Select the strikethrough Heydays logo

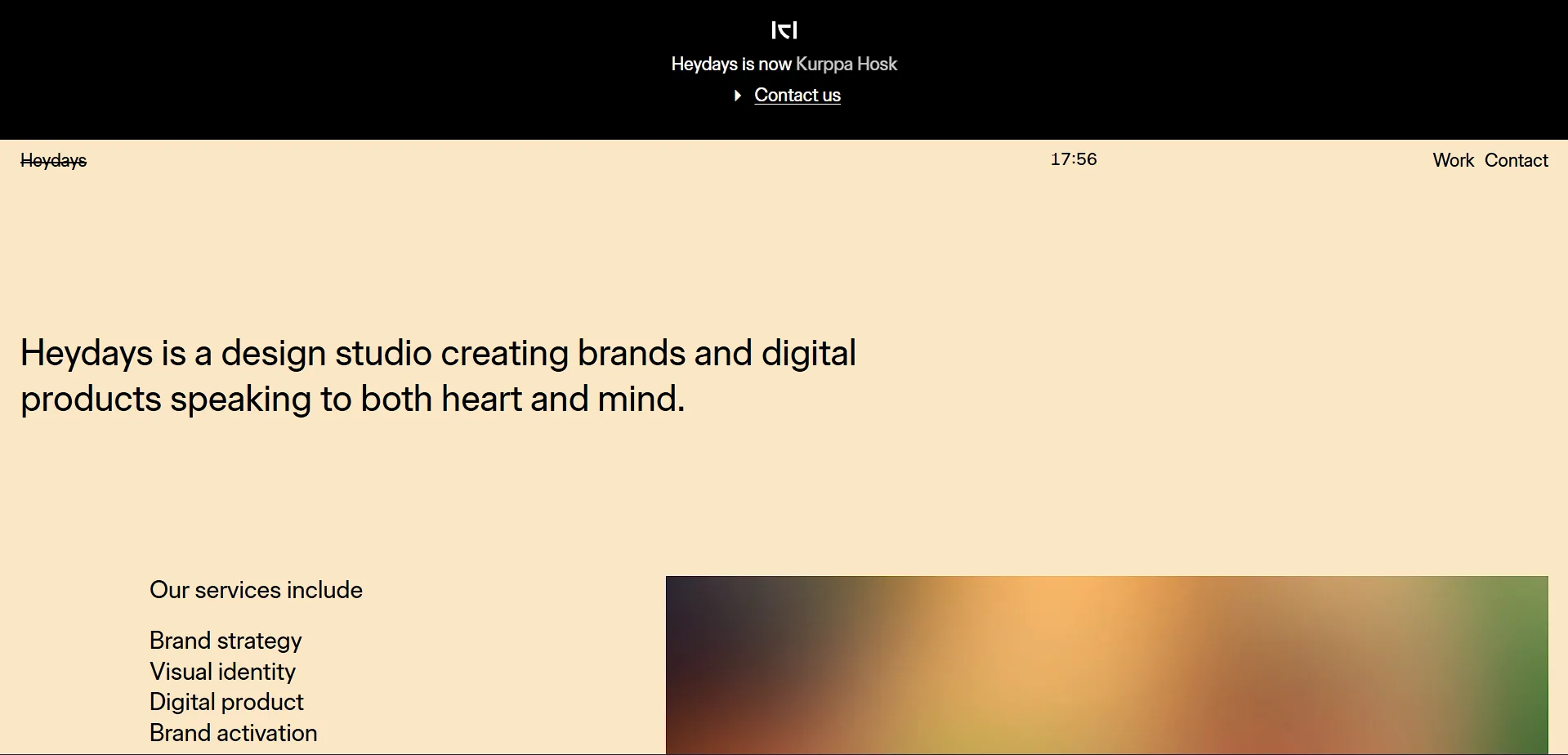pos(52,160)
